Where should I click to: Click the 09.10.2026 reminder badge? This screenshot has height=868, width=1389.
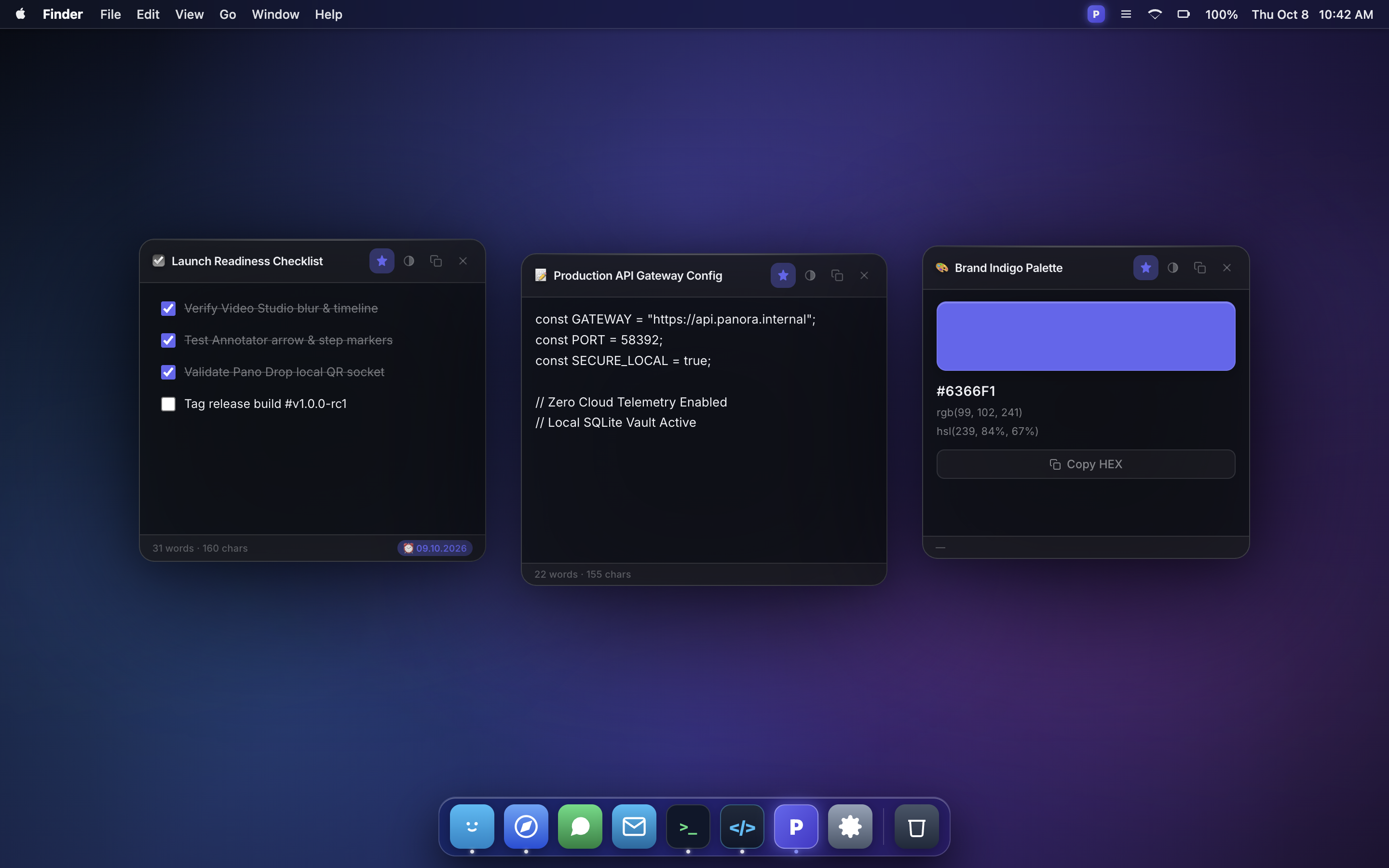click(x=435, y=548)
